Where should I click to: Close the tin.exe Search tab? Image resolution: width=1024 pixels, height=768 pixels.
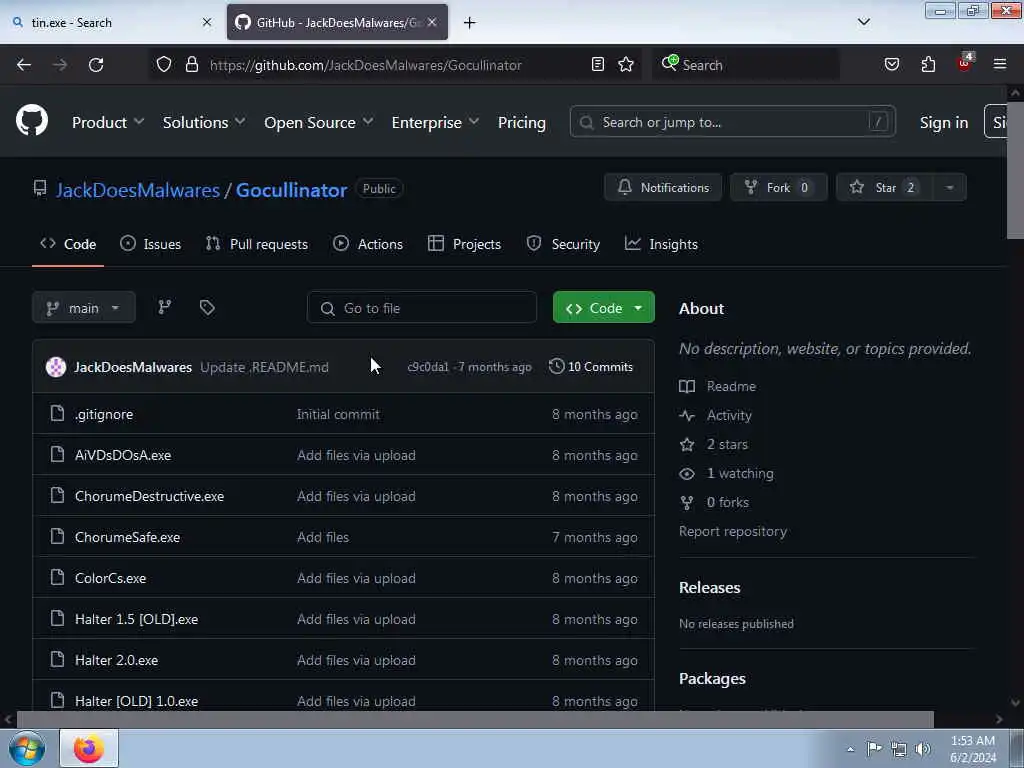click(207, 22)
